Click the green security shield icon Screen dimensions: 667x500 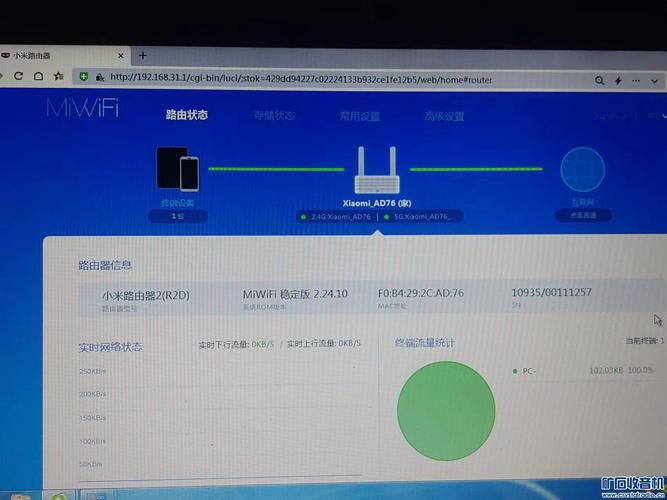[85, 76]
